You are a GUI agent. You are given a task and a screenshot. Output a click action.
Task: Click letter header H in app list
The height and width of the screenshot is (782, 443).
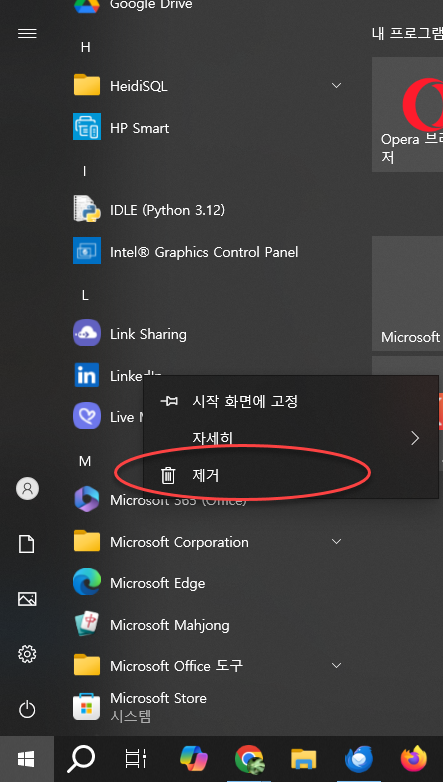(85, 47)
